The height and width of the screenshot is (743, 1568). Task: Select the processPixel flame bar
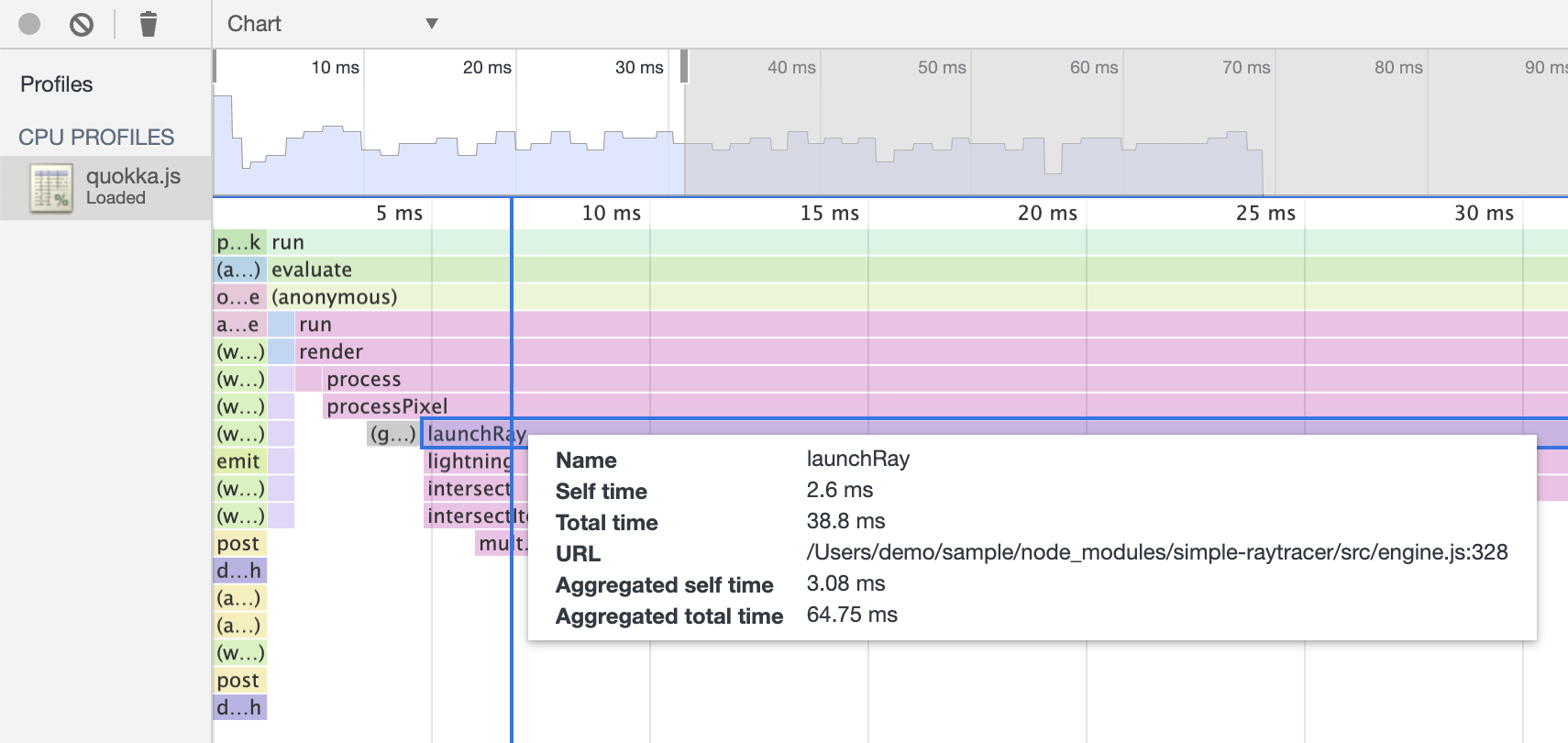coord(387,406)
